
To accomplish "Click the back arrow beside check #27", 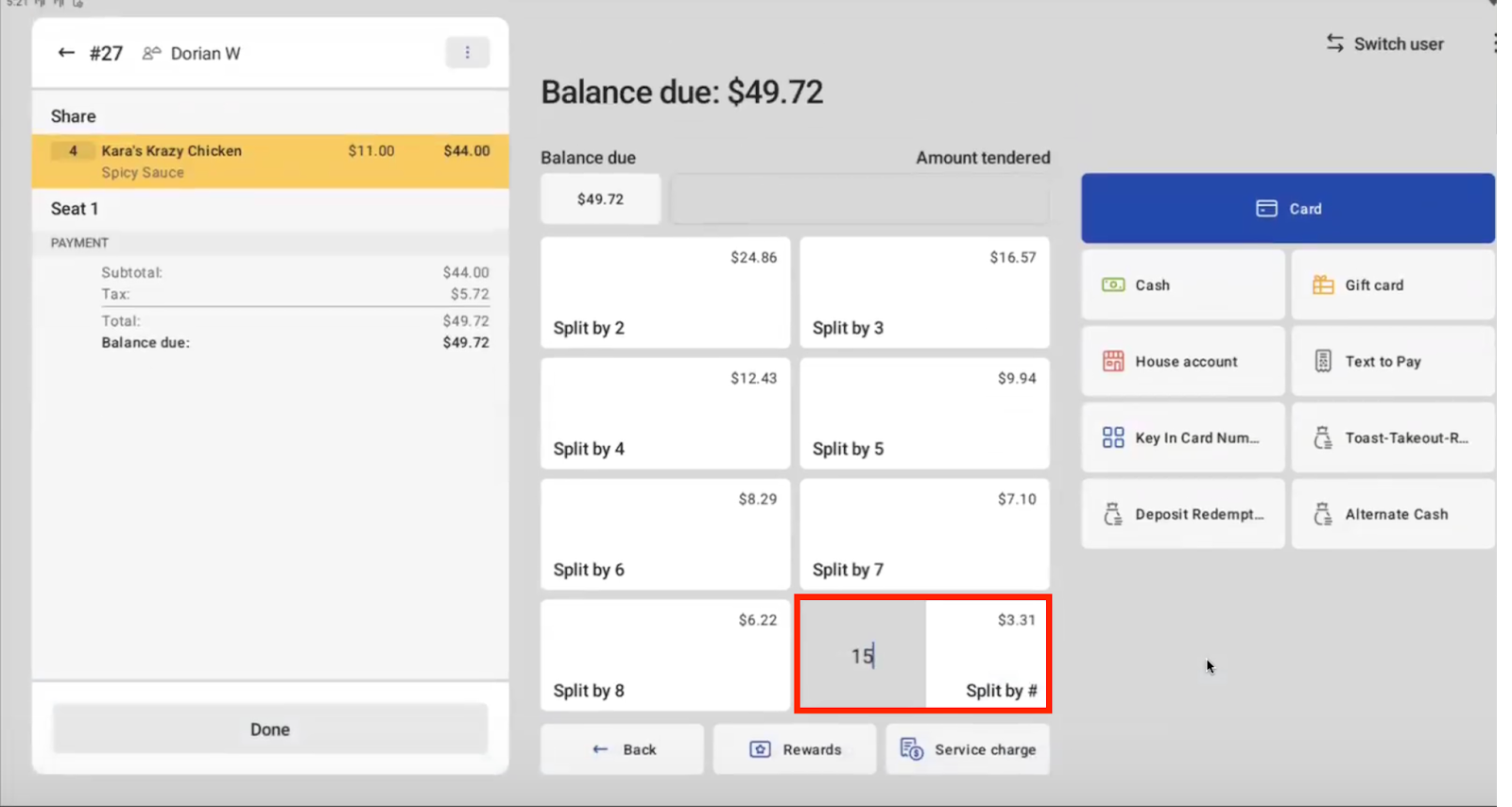I will tap(66, 53).
